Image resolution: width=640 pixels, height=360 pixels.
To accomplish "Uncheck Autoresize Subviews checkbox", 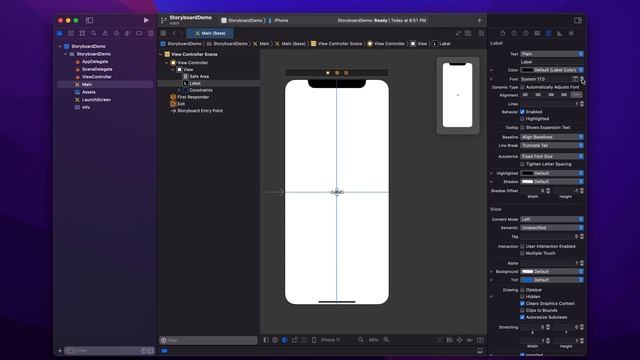I will click(522, 317).
